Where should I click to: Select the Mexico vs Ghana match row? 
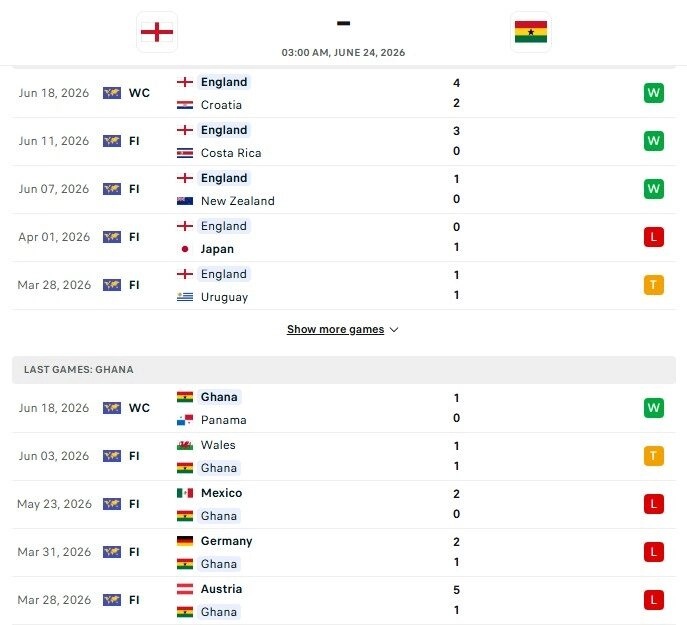click(344, 504)
